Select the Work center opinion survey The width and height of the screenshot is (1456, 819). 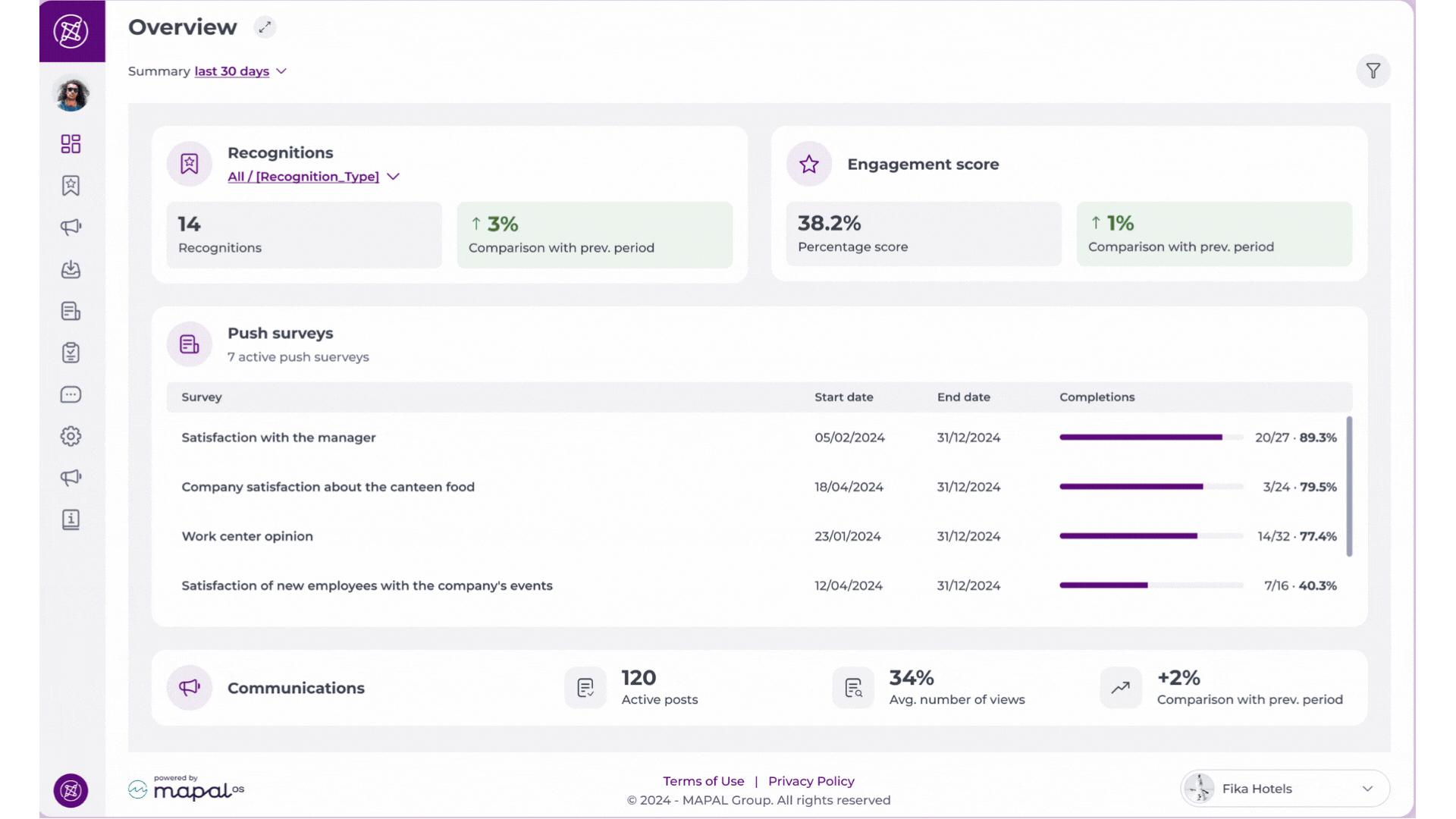pos(247,536)
